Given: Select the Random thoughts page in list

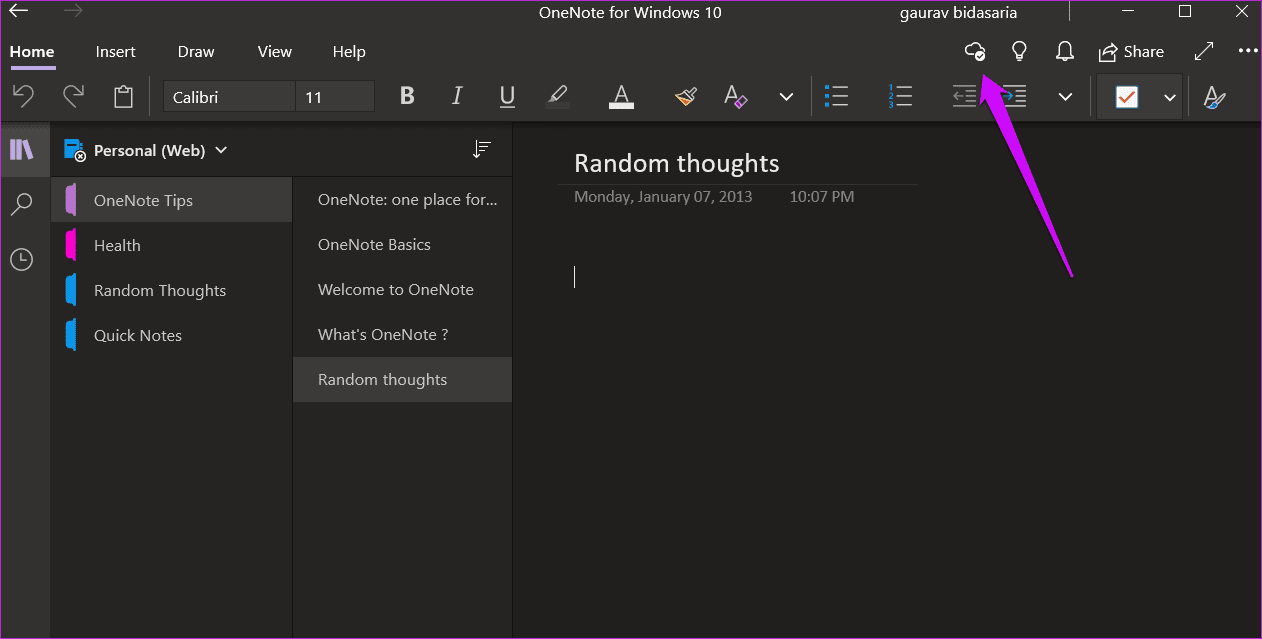Looking at the screenshot, I should [403, 379].
